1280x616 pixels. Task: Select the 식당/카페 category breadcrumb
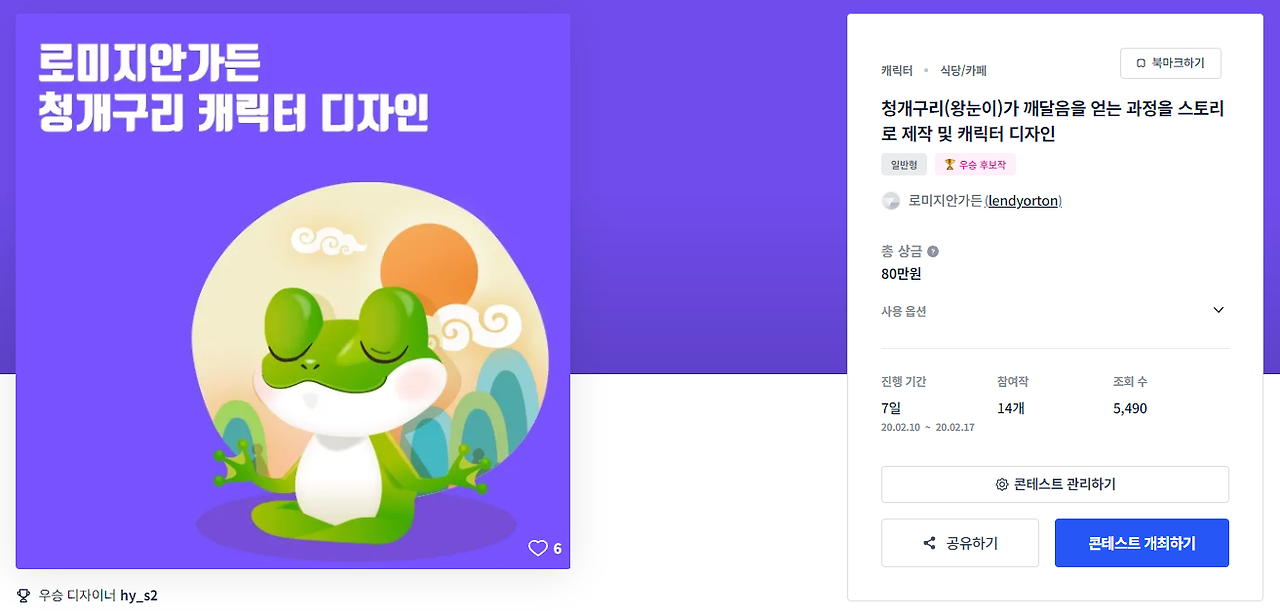[963, 70]
